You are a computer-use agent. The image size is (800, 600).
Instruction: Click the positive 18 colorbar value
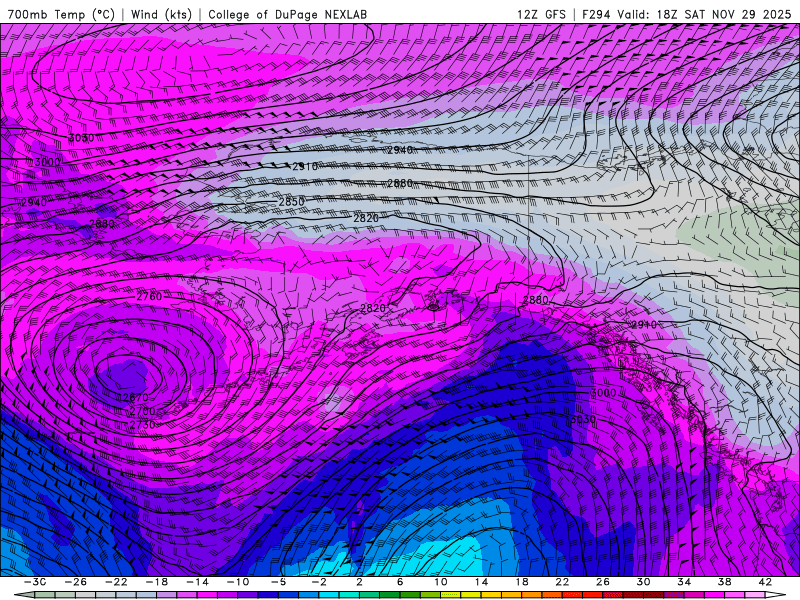pyautogui.click(x=521, y=582)
